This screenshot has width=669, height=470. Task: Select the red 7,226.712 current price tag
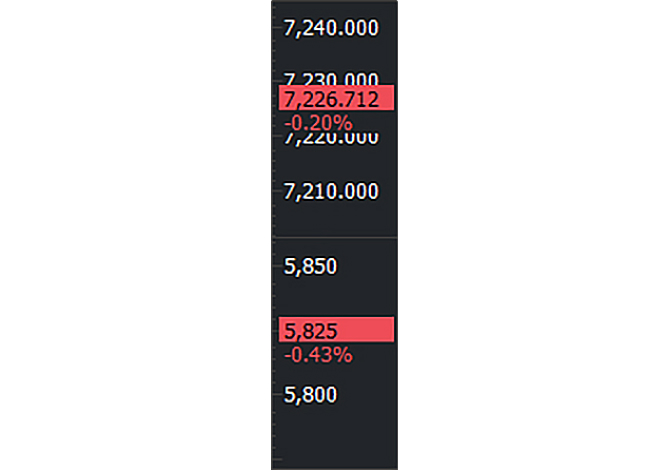[x=336, y=98]
